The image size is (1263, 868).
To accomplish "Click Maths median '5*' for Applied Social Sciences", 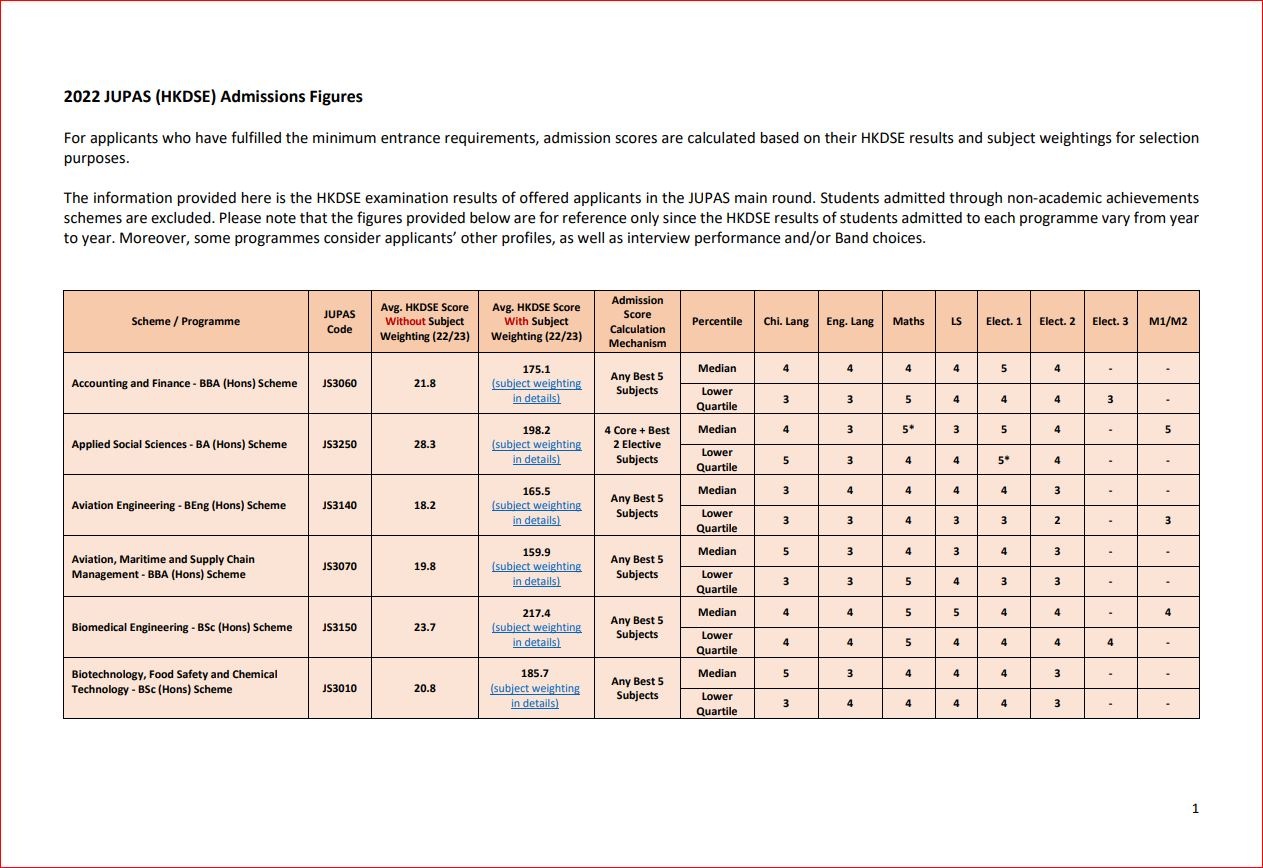I will [x=908, y=429].
